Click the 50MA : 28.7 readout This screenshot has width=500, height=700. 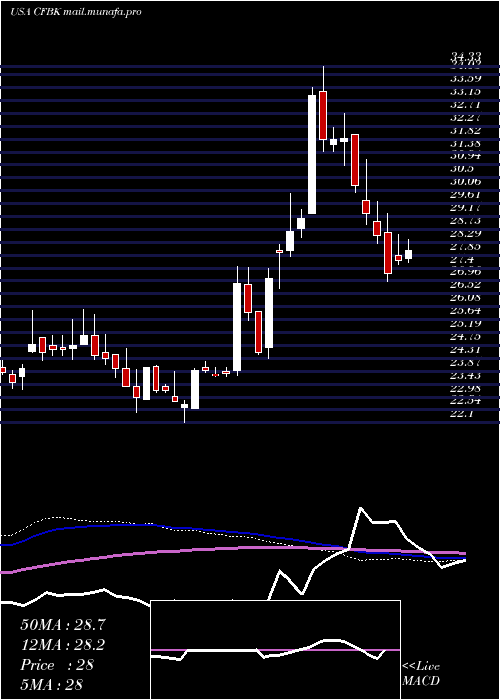(x=63, y=625)
